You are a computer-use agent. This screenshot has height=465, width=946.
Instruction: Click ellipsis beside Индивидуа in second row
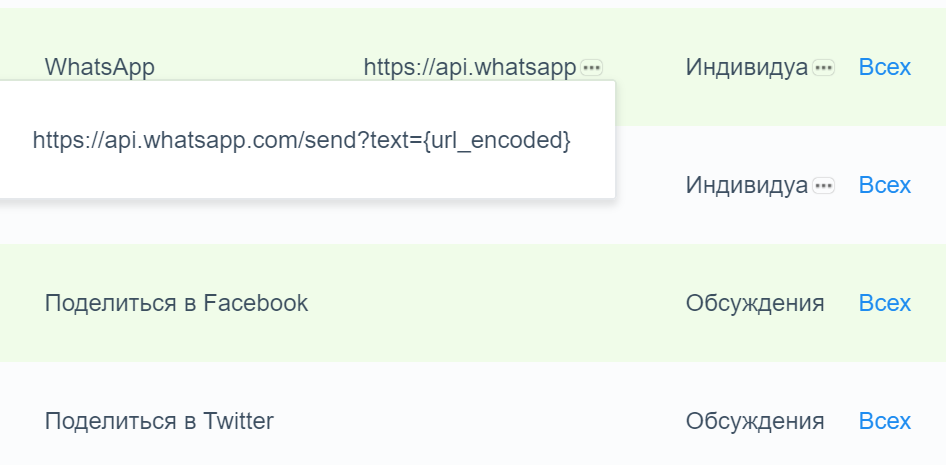pyautogui.click(x=823, y=185)
